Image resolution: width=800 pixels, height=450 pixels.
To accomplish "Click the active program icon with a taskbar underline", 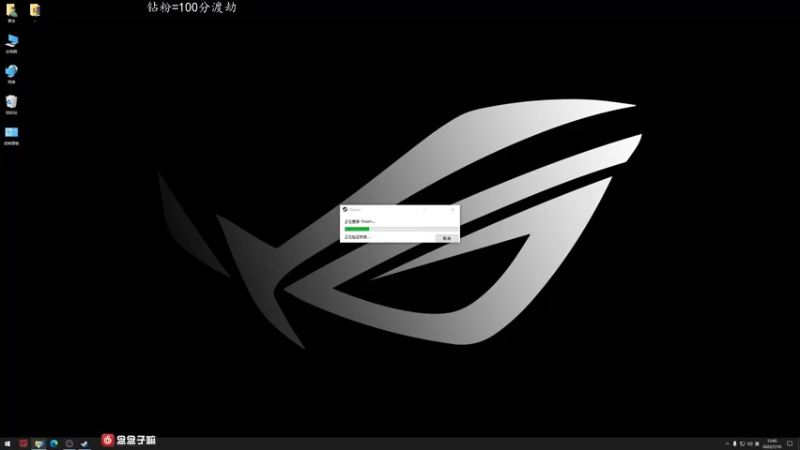I will (39, 443).
